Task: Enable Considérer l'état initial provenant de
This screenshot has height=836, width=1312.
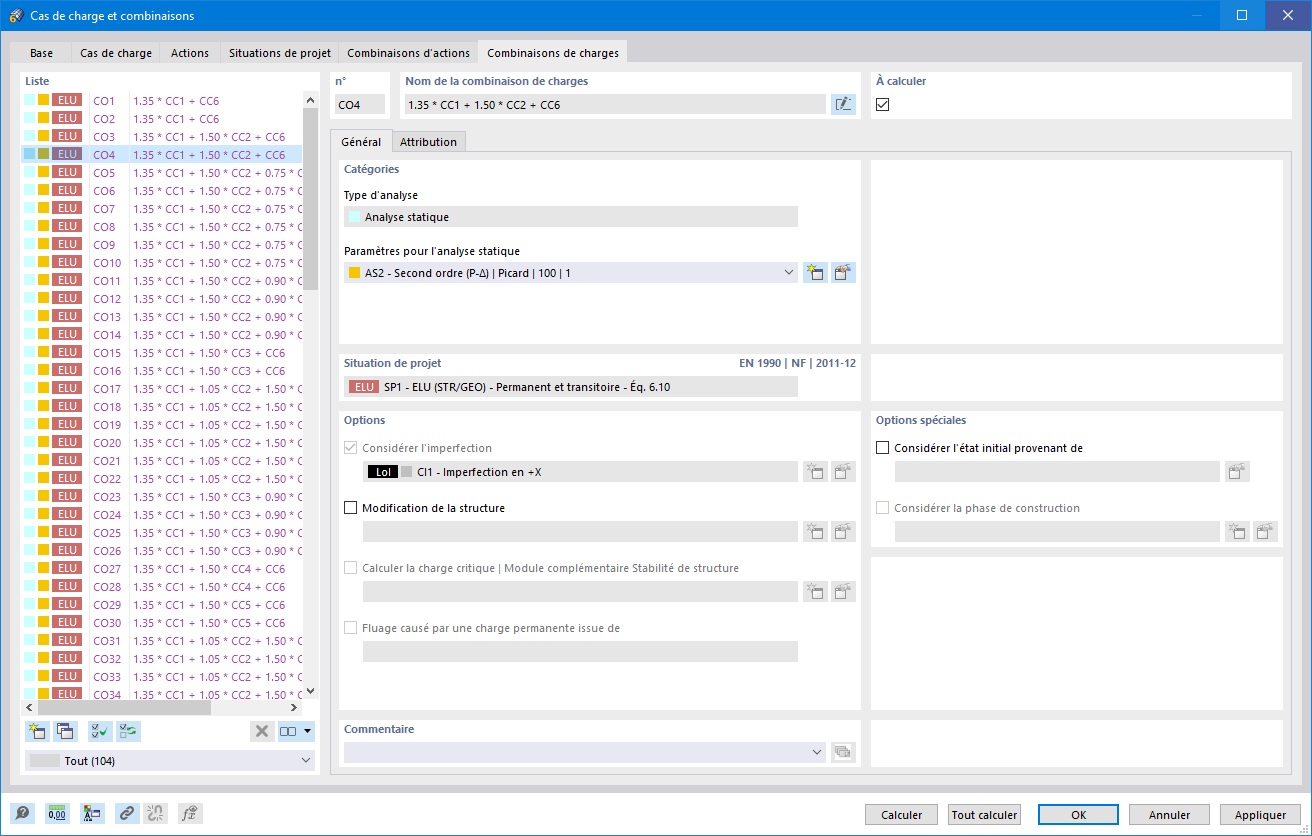Action: 882,448
